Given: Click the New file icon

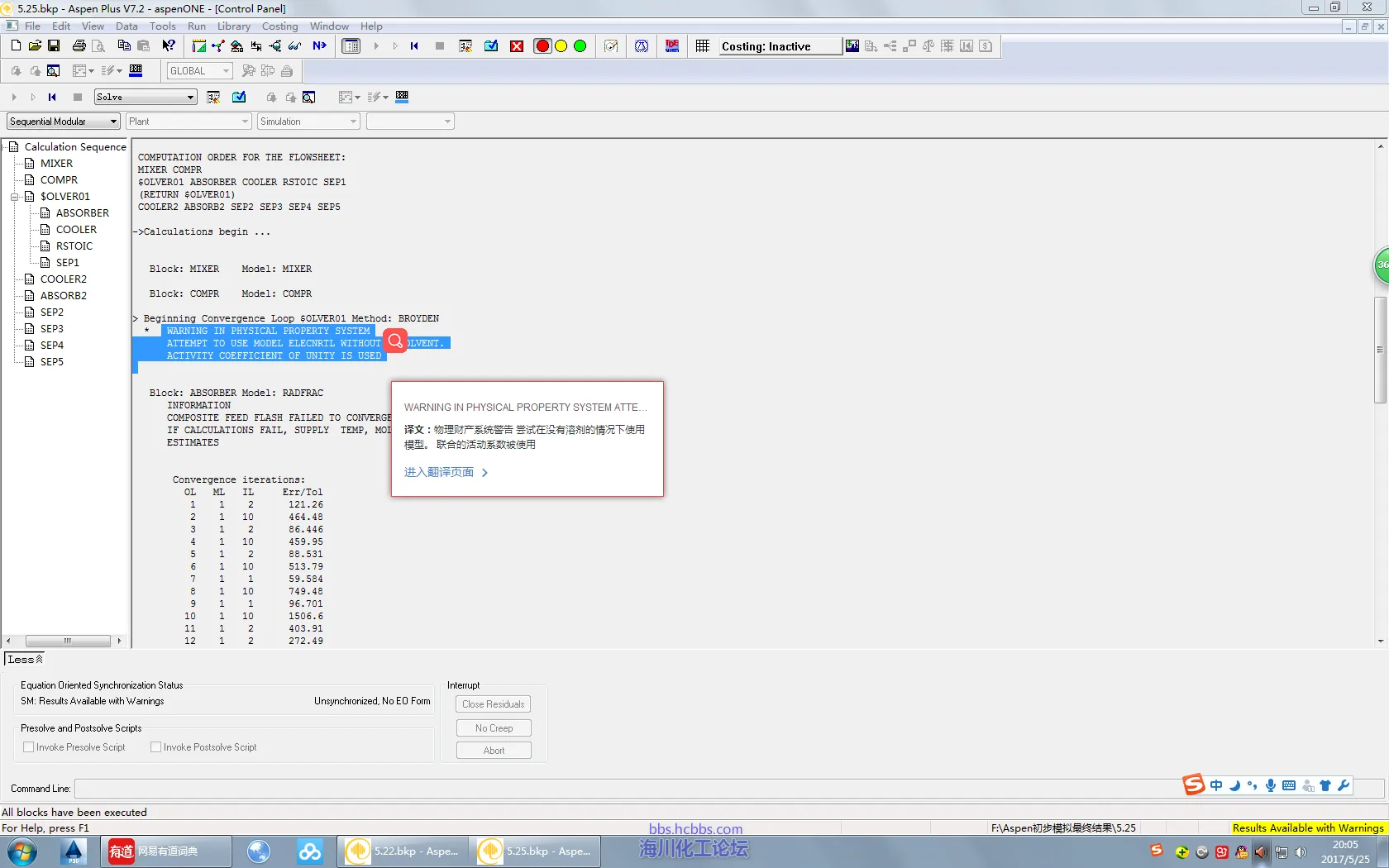Looking at the screenshot, I should tap(16, 46).
